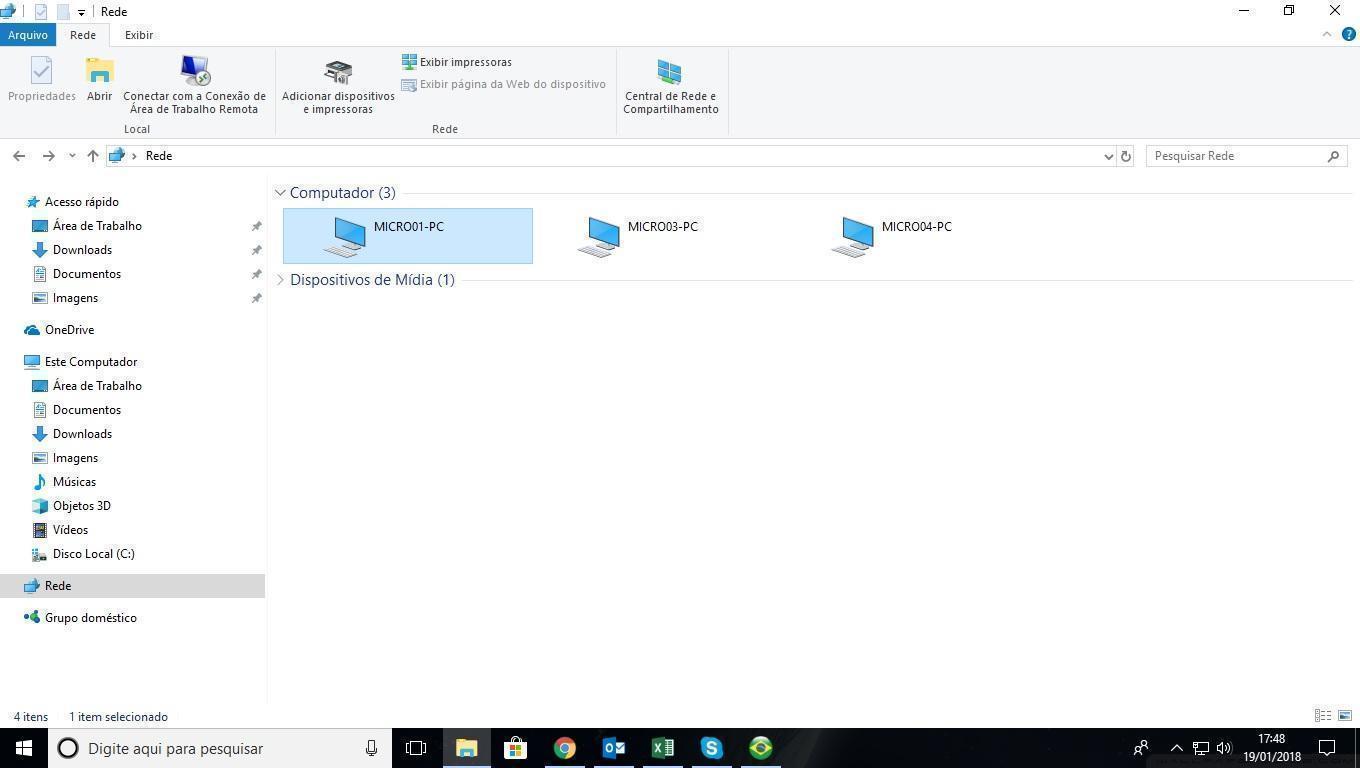Switch to large icons view in status bar

tap(1345, 716)
